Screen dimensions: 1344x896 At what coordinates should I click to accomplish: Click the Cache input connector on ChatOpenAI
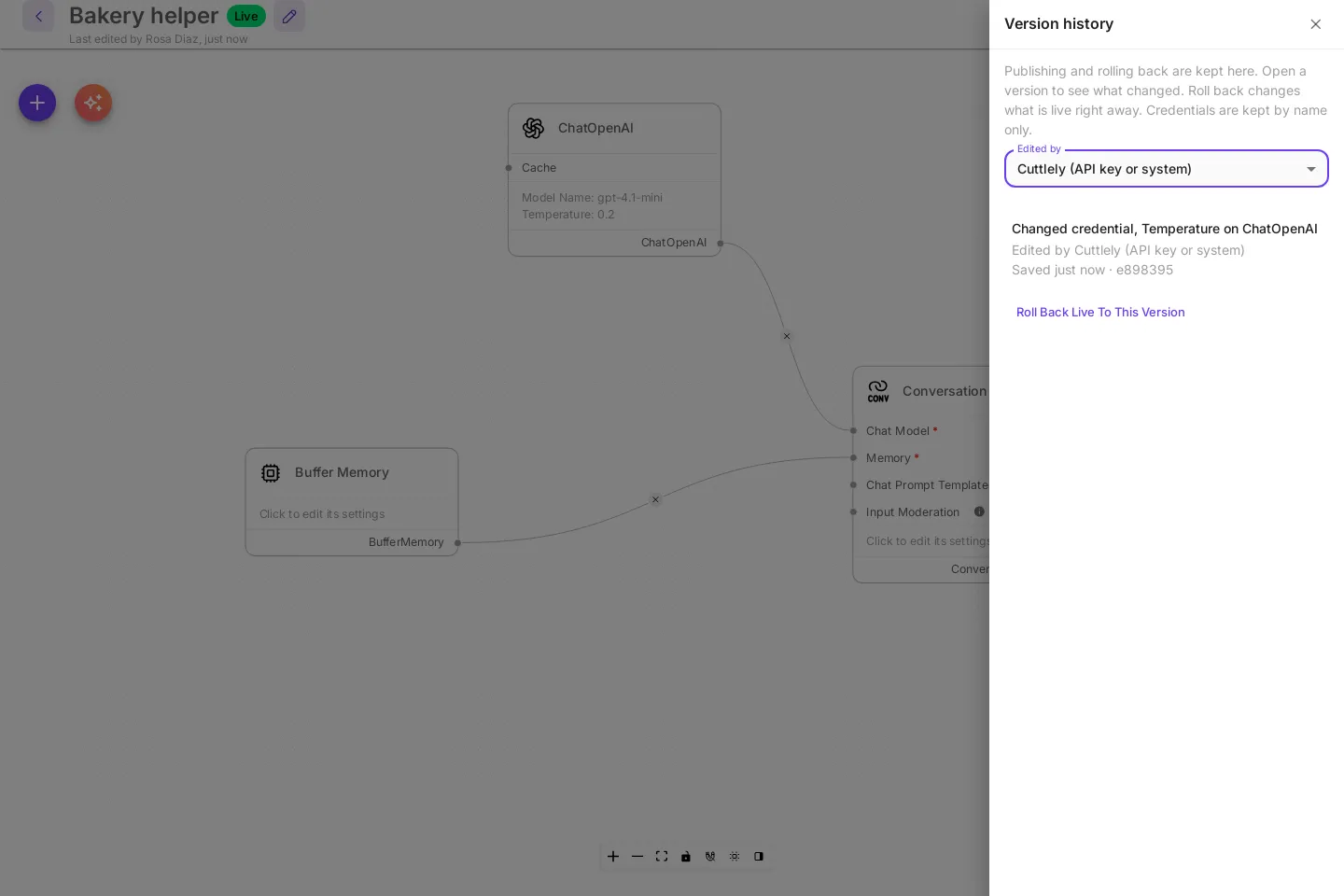point(509,168)
